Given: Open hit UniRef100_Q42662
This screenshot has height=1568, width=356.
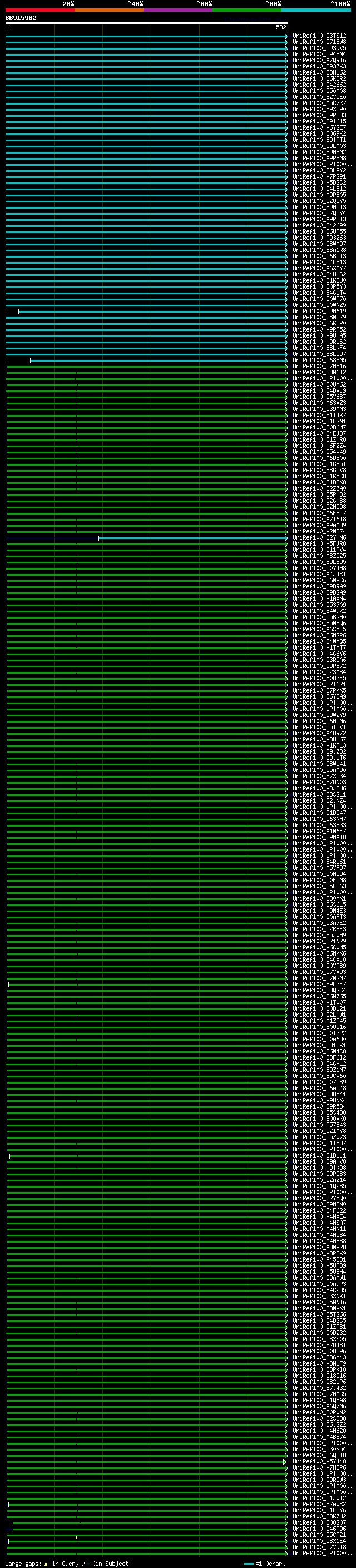Looking at the screenshot, I should (319, 85).
